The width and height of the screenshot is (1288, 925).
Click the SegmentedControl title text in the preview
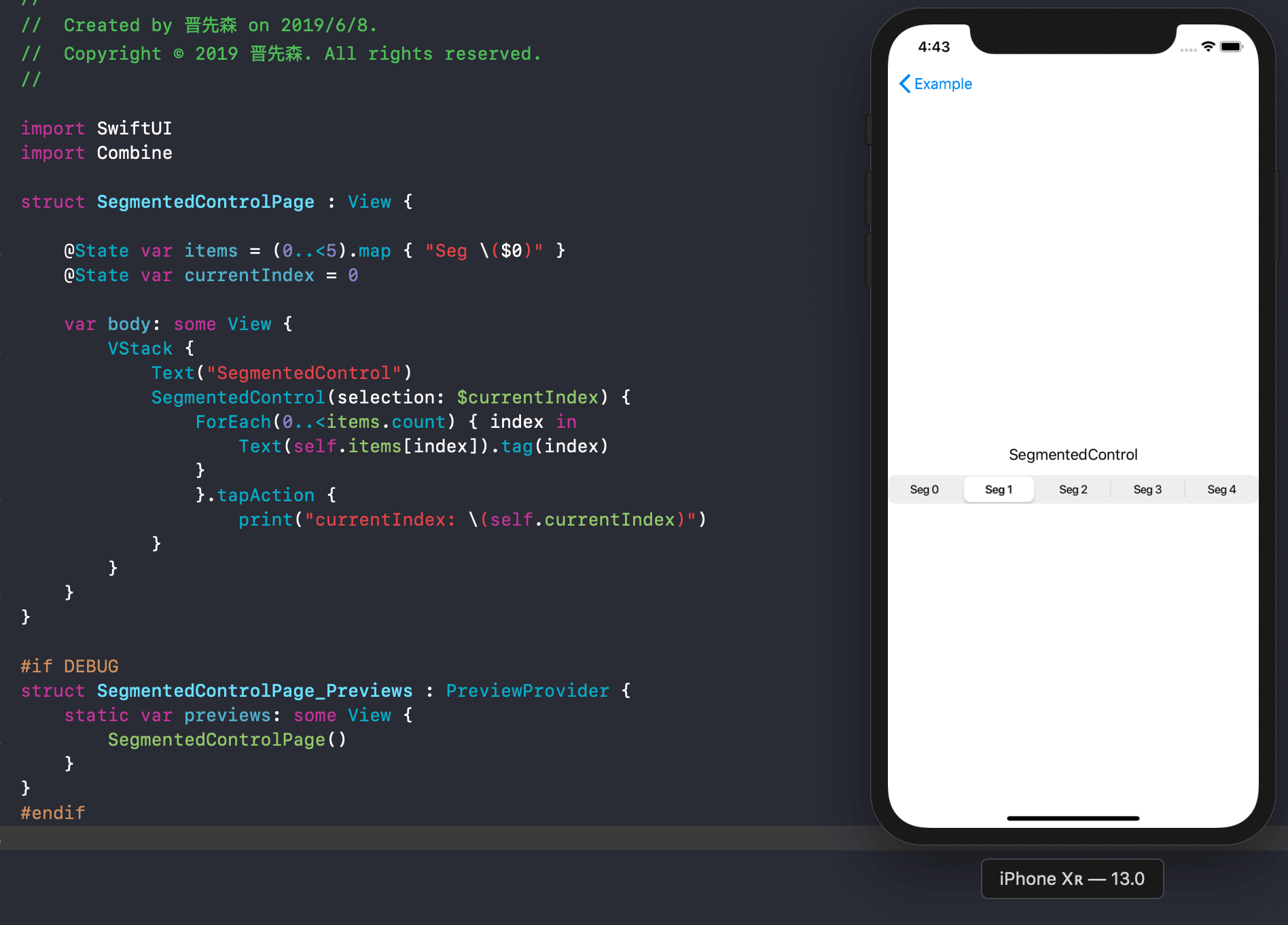tap(1072, 454)
